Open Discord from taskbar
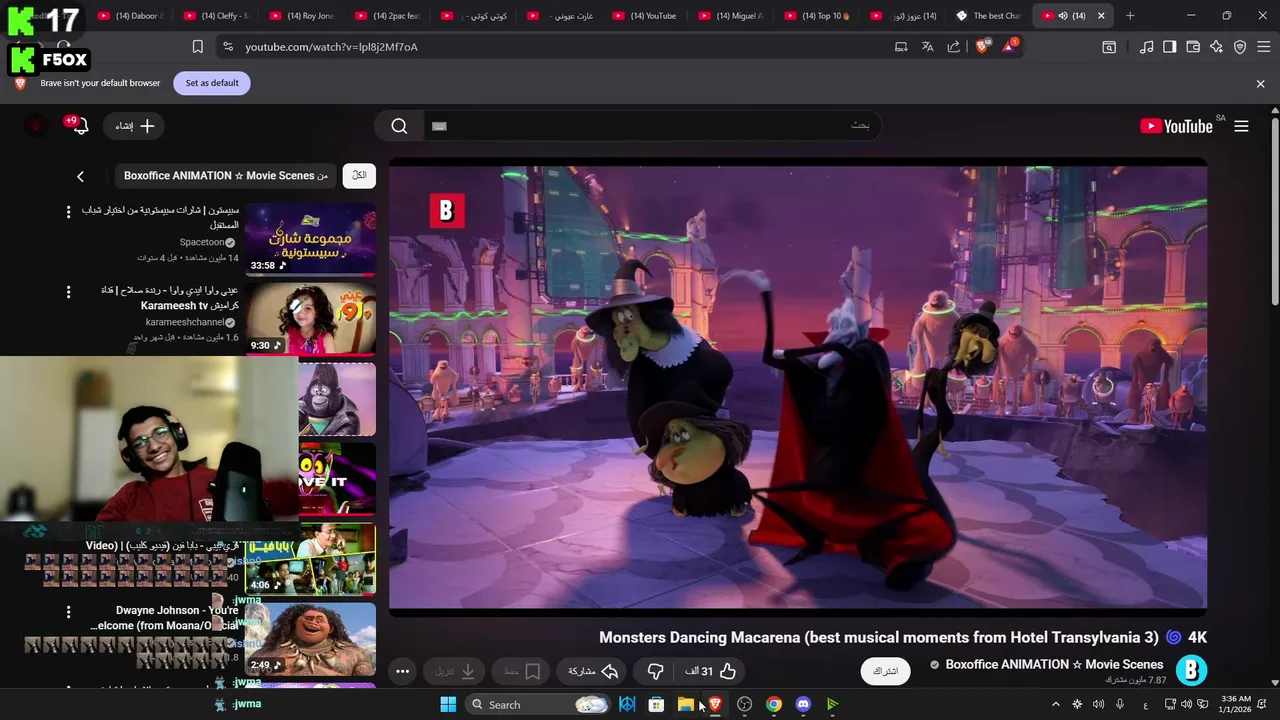1280x720 pixels. [x=803, y=704]
